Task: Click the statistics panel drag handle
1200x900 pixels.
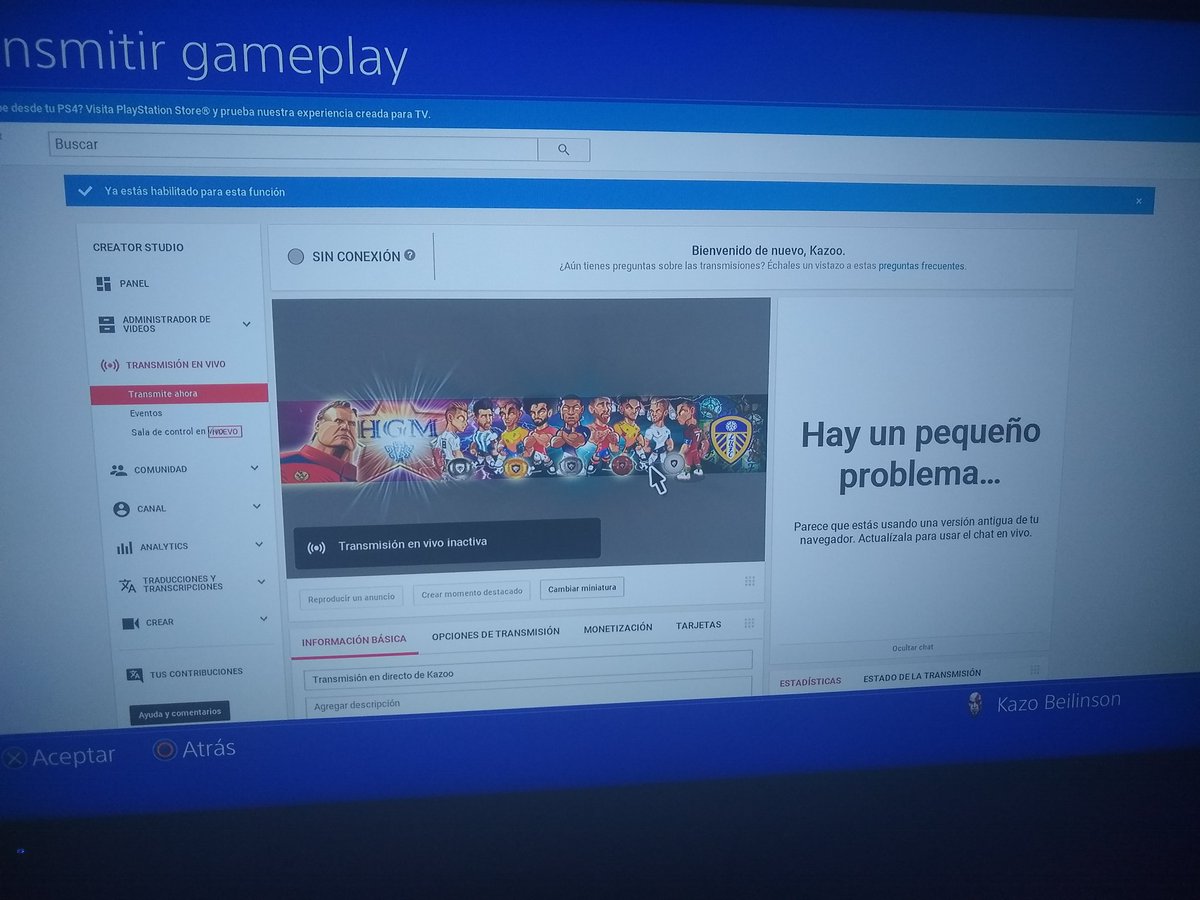Action: (x=1034, y=670)
